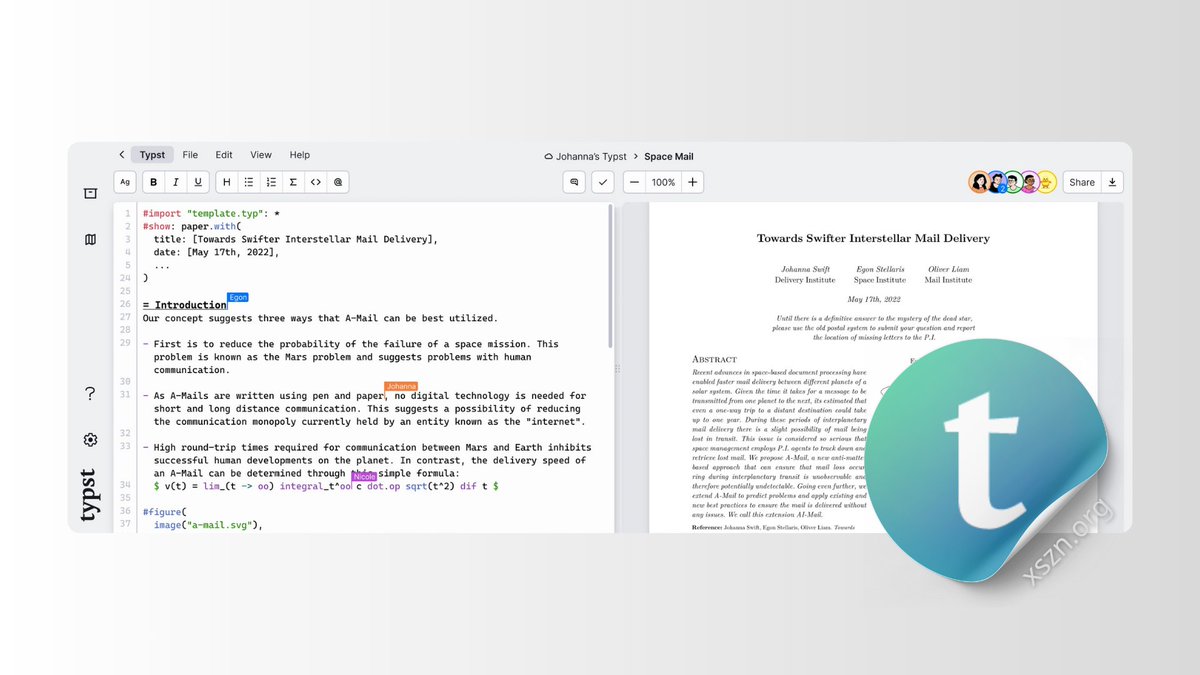Open the Typst menu

(152, 155)
